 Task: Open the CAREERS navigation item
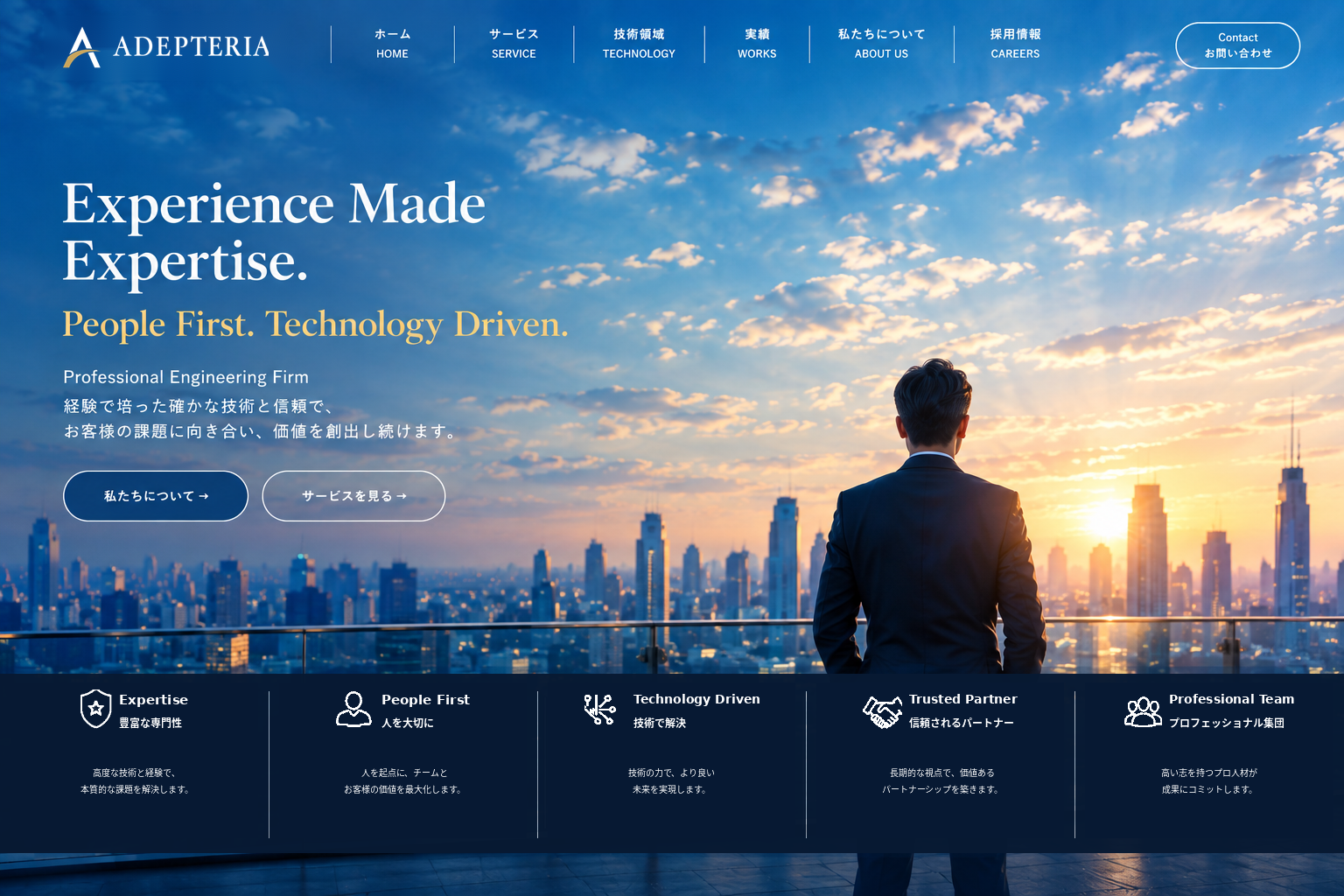[1015, 44]
